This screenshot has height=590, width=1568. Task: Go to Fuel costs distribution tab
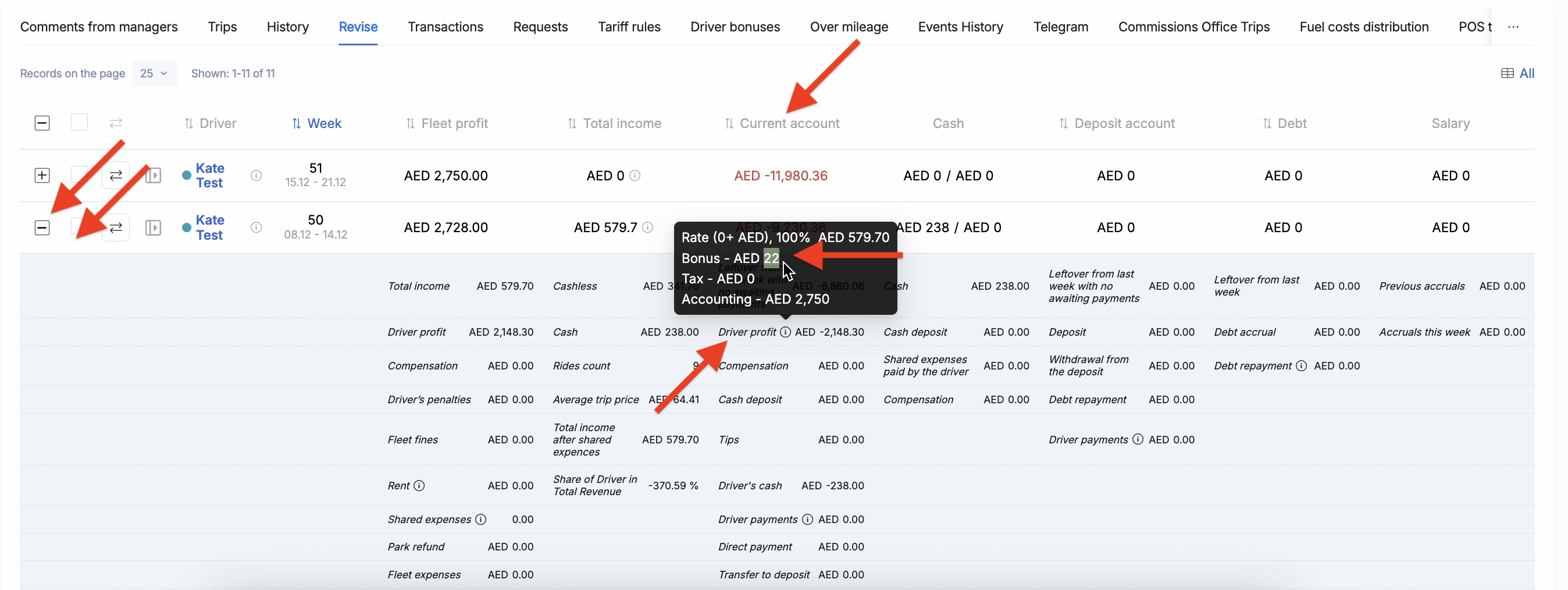click(x=1363, y=27)
